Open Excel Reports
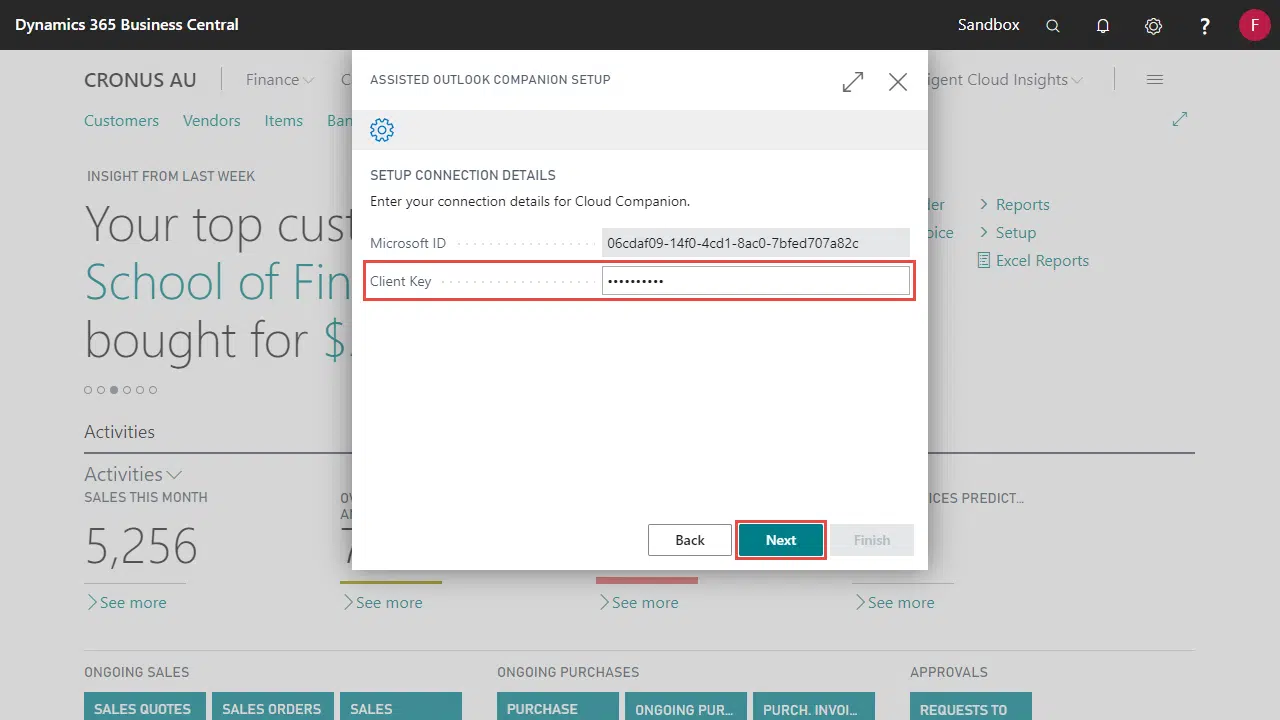Image resolution: width=1280 pixels, height=720 pixels. coord(1042,261)
